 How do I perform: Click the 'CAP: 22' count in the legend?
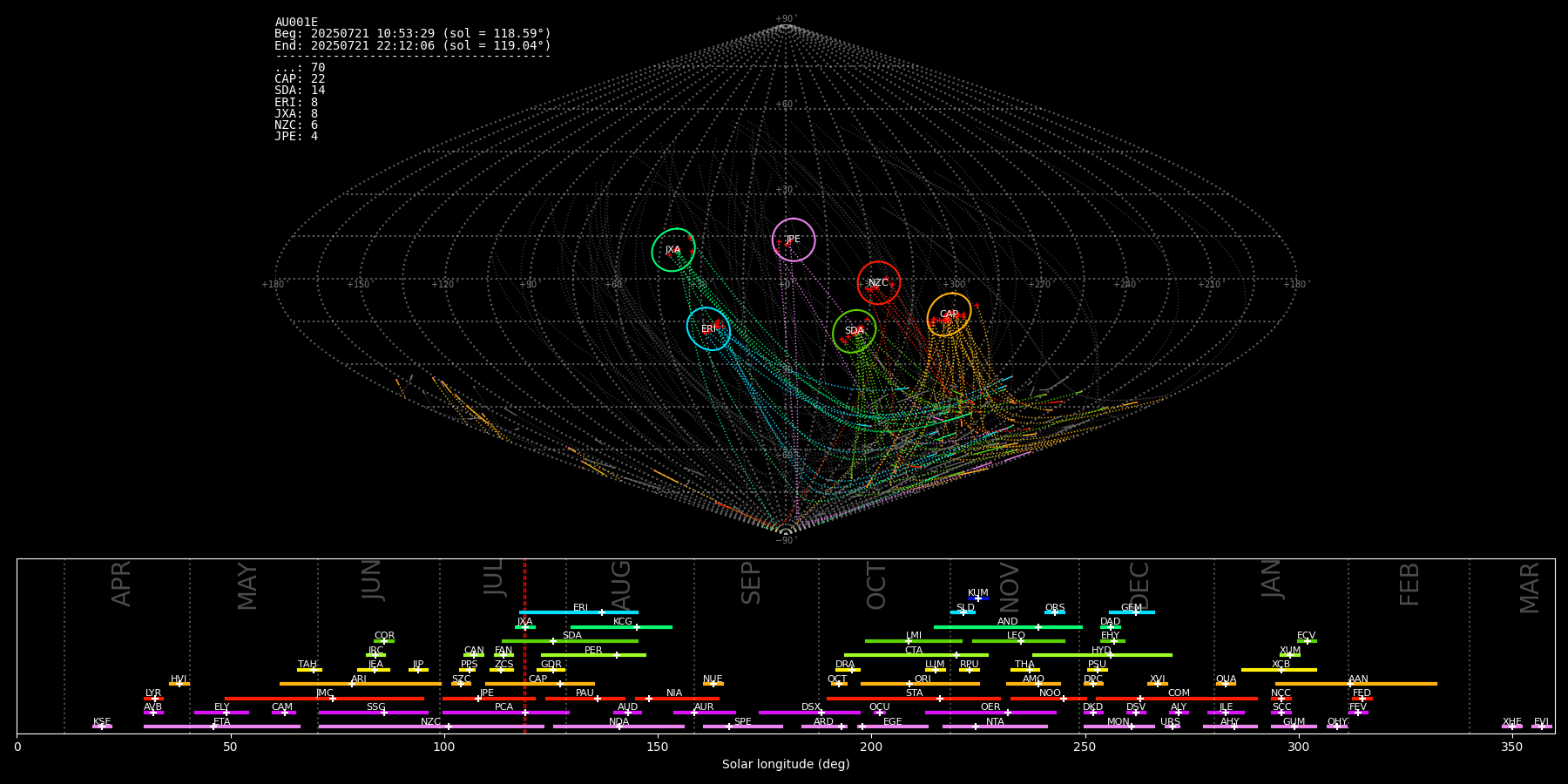300,78
